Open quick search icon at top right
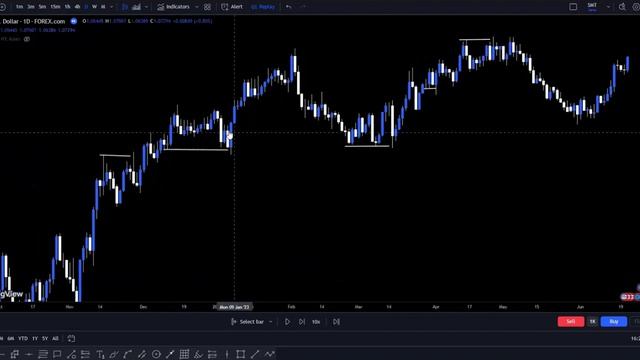The height and width of the screenshot is (360, 640). (x=622, y=7)
